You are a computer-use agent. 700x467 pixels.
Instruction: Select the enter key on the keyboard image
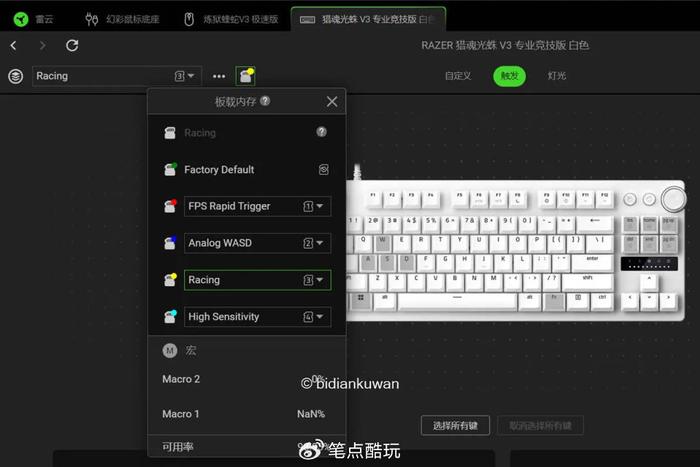[x=592, y=263]
